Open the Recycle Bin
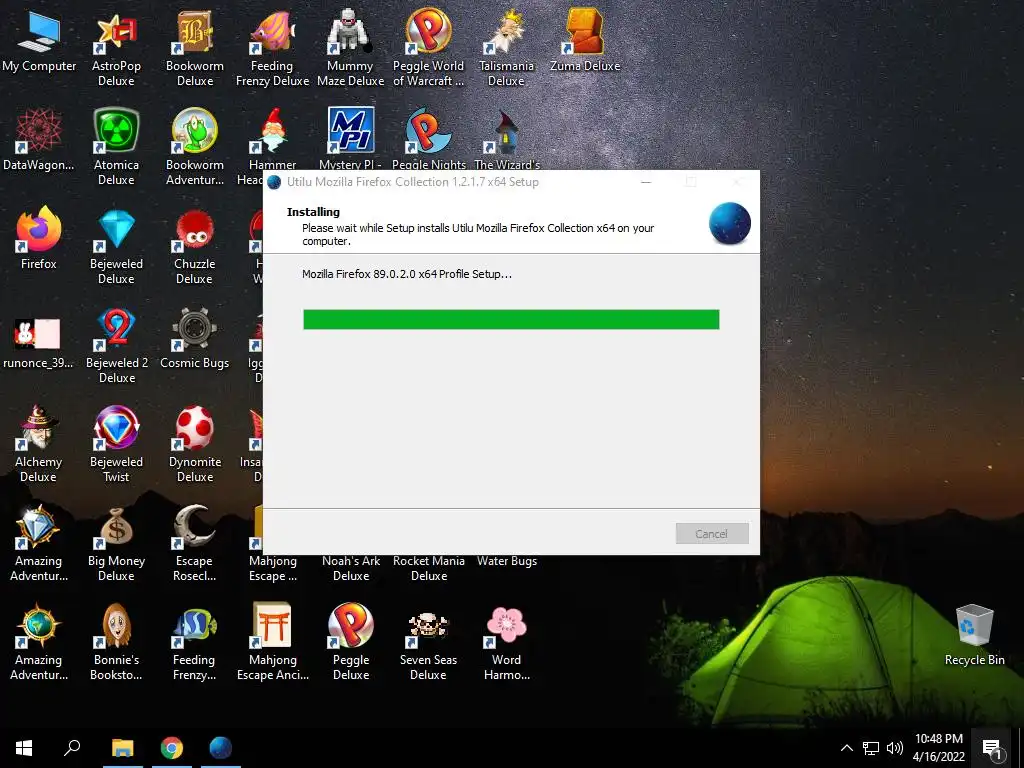The image size is (1024, 768). (x=974, y=635)
